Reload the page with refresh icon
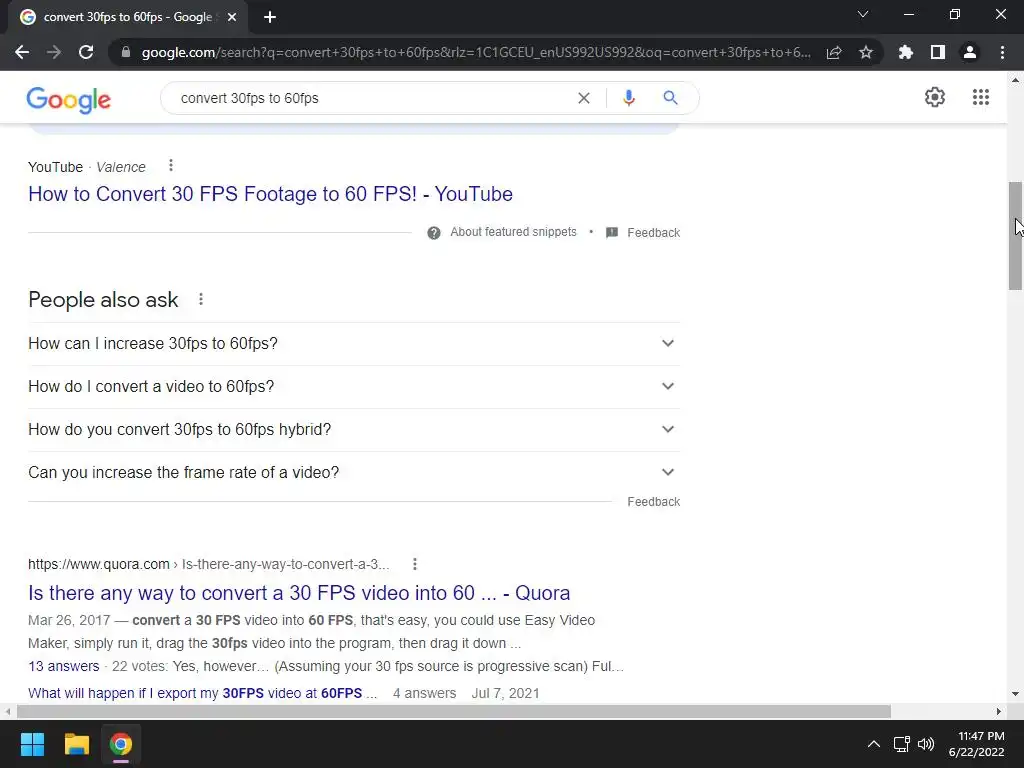Image resolution: width=1024 pixels, height=768 pixels. click(x=86, y=52)
